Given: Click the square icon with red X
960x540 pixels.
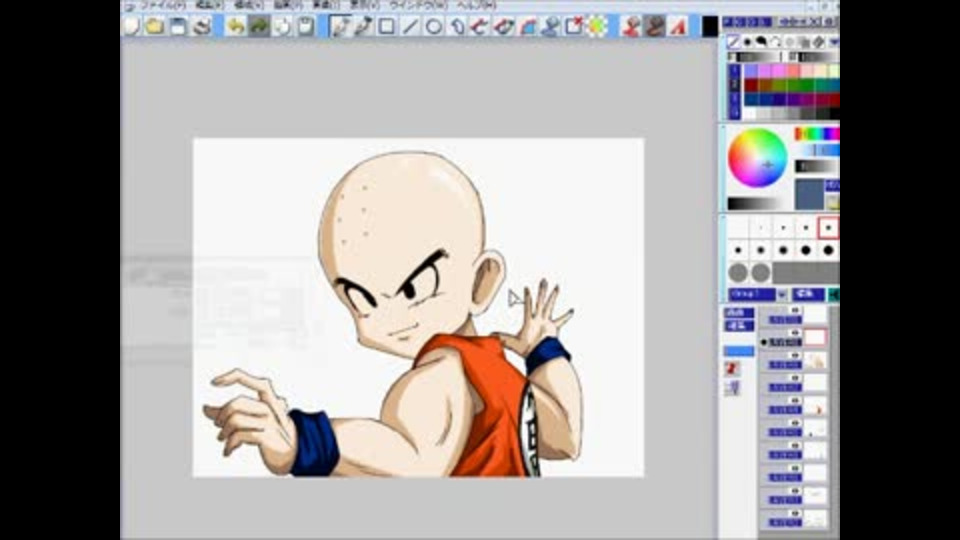Looking at the screenshot, I should point(574,26).
